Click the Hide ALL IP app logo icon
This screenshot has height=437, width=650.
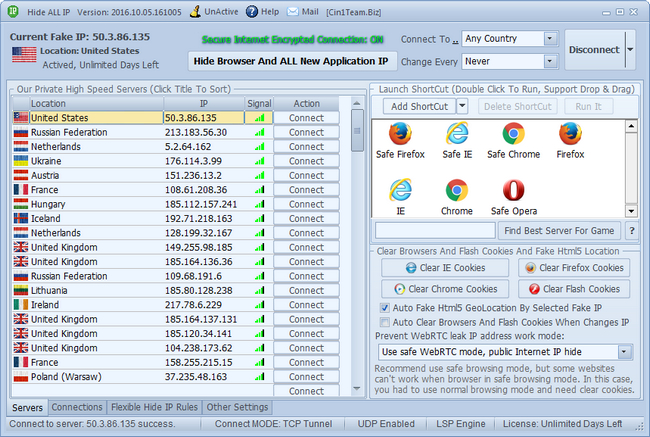(x=13, y=11)
